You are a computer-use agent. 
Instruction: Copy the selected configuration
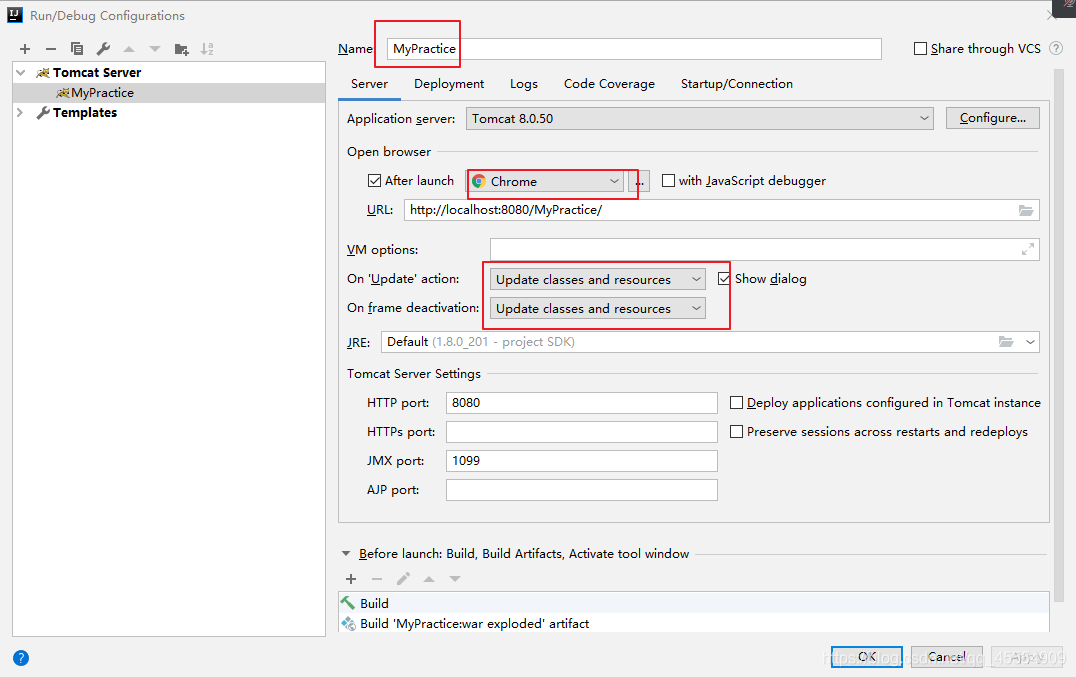[x=77, y=49]
